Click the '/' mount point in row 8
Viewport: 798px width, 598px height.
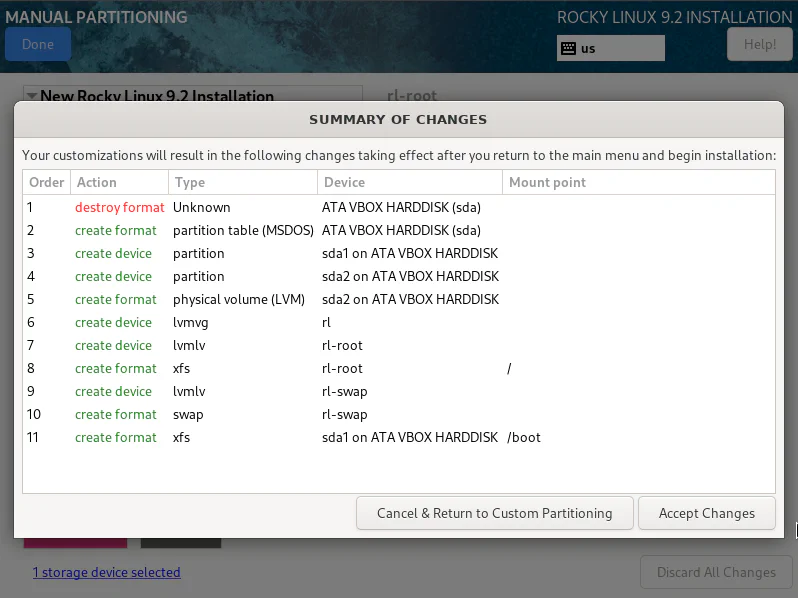pos(509,368)
